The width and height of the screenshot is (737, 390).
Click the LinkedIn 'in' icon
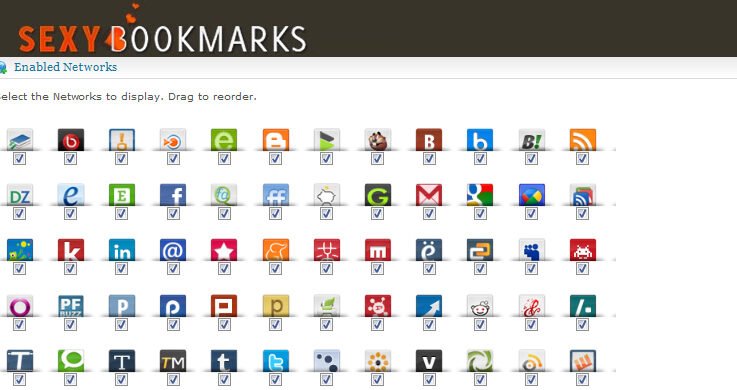122,250
